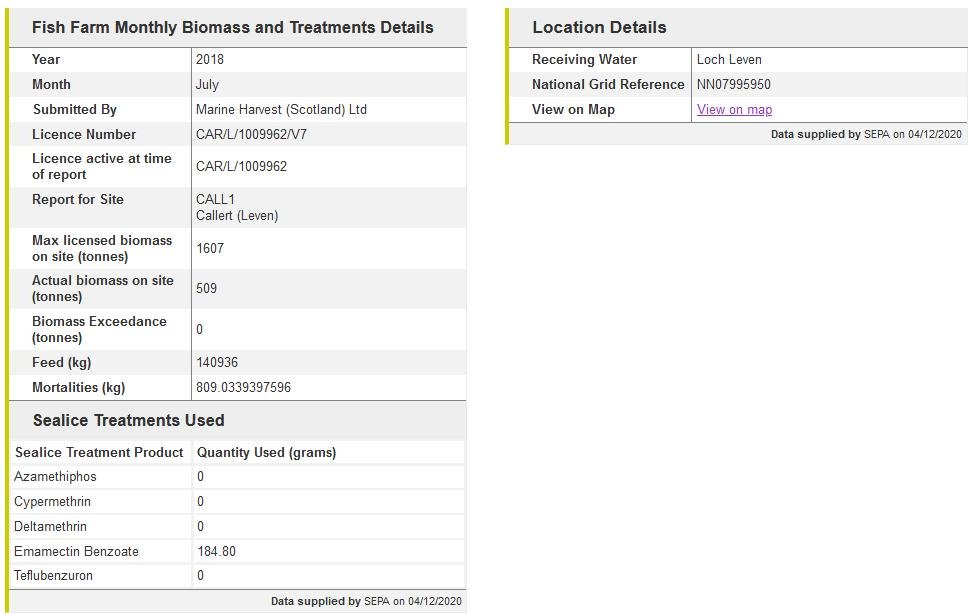Click the actual biomass value 509
The height and width of the screenshot is (614, 973).
(x=206, y=289)
